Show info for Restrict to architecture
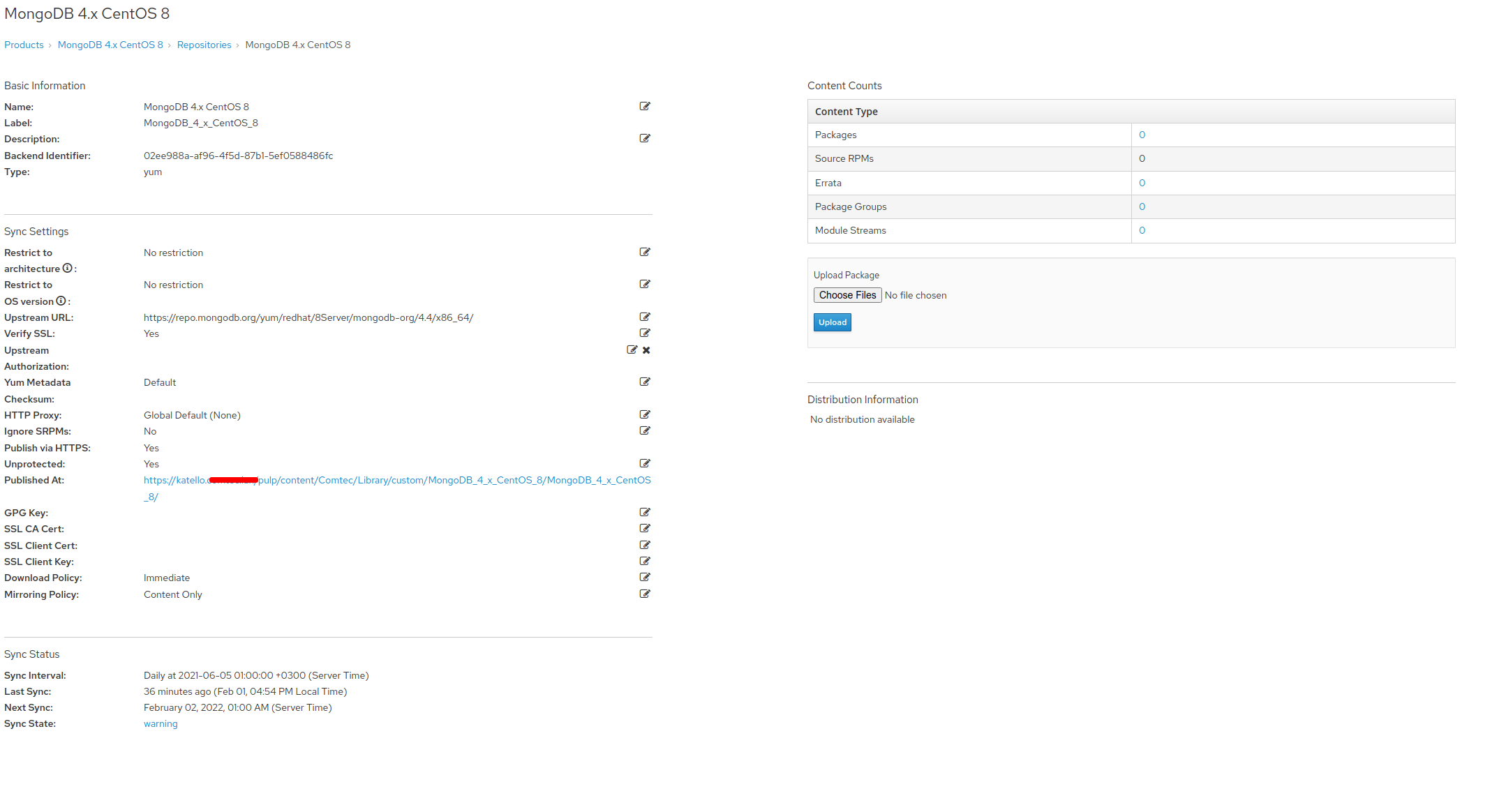Screen dimensions: 1506x812 pos(67,268)
